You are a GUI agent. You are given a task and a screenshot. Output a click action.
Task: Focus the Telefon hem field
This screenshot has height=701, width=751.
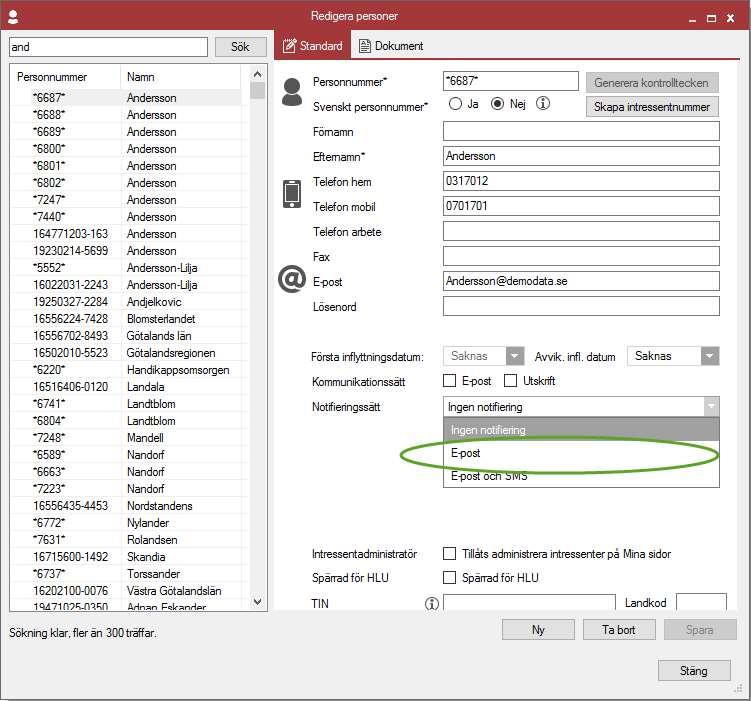[581, 181]
